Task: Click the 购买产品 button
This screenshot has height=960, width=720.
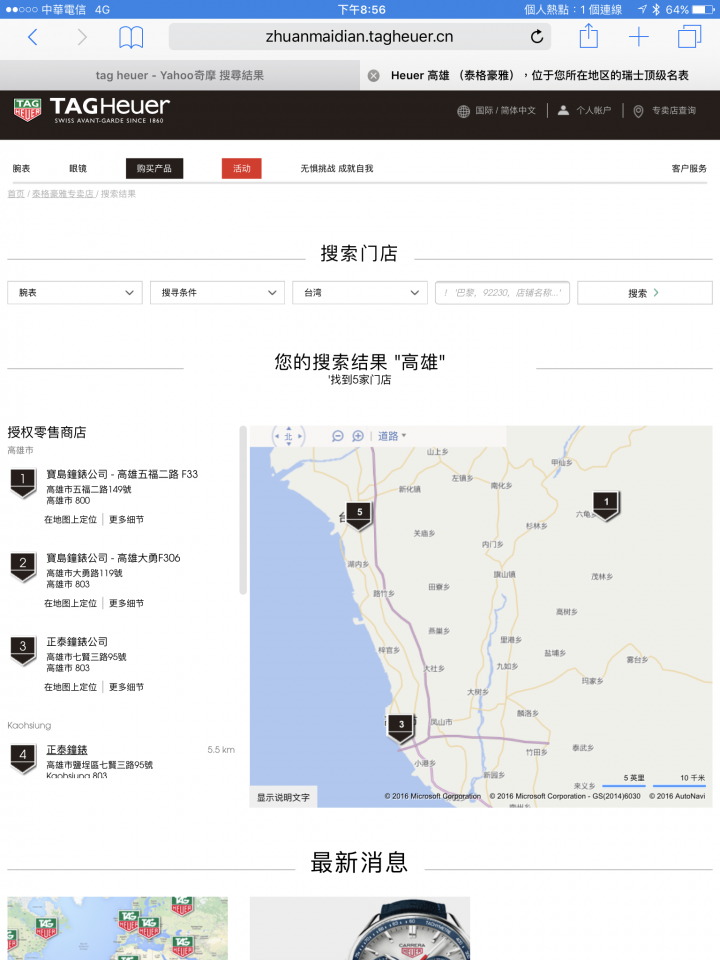Action: (x=154, y=168)
